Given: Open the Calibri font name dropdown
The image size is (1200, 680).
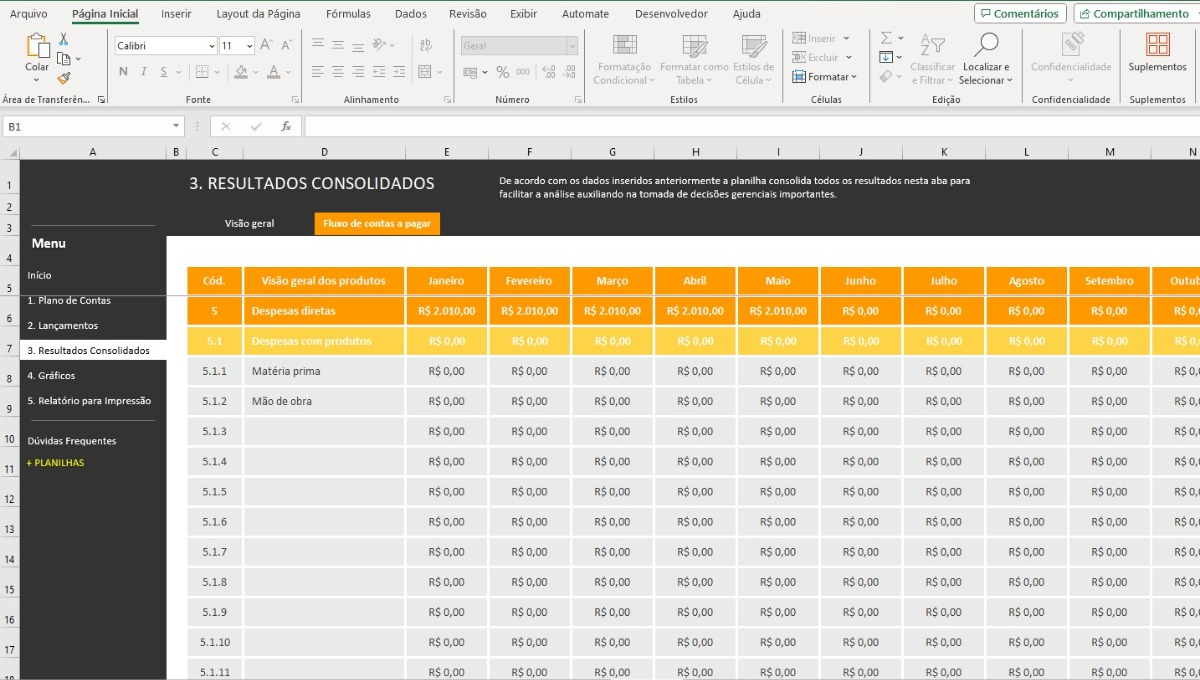Looking at the screenshot, I should click(211, 46).
